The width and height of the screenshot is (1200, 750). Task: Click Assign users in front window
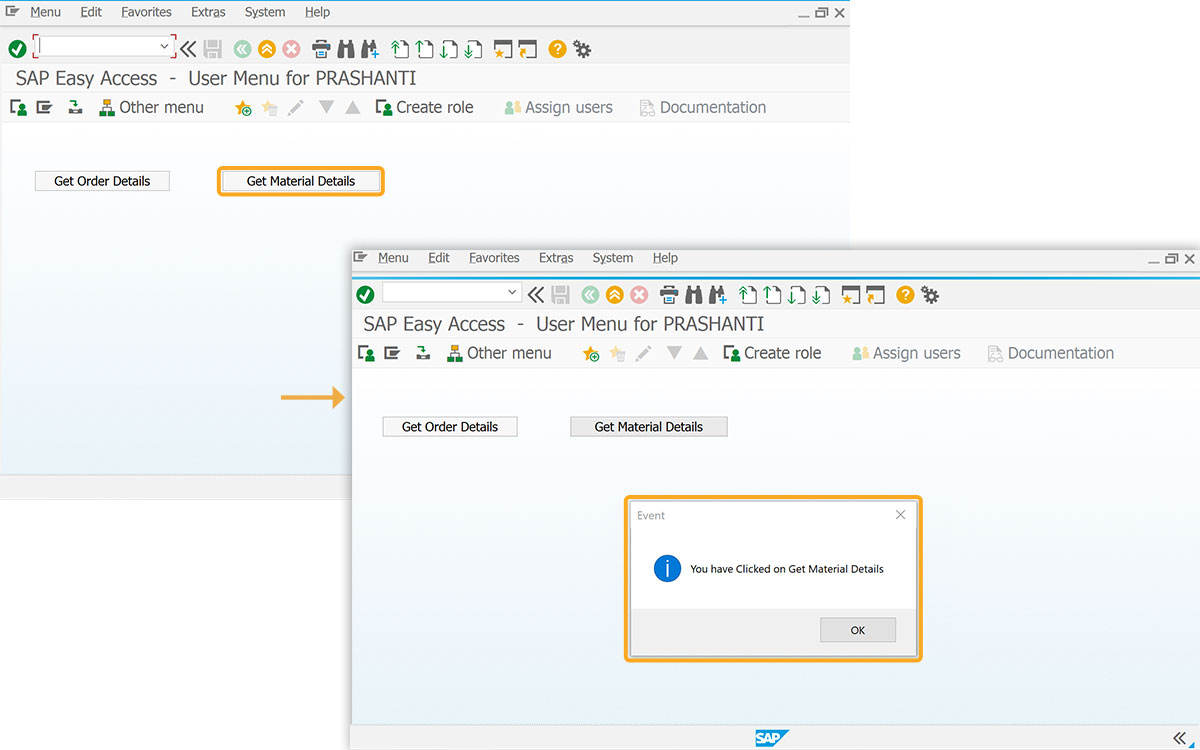[x=906, y=353]
